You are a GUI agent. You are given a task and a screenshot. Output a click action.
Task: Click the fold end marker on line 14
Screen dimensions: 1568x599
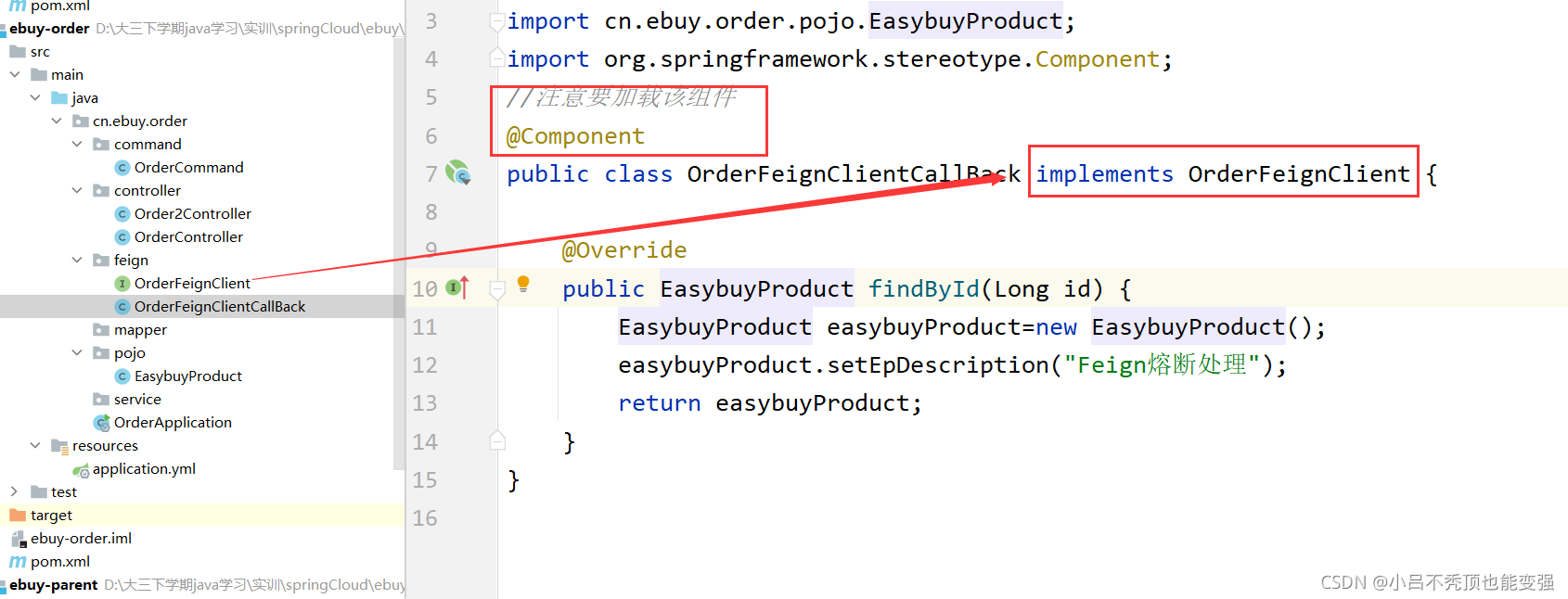click(x=497, y=440)
